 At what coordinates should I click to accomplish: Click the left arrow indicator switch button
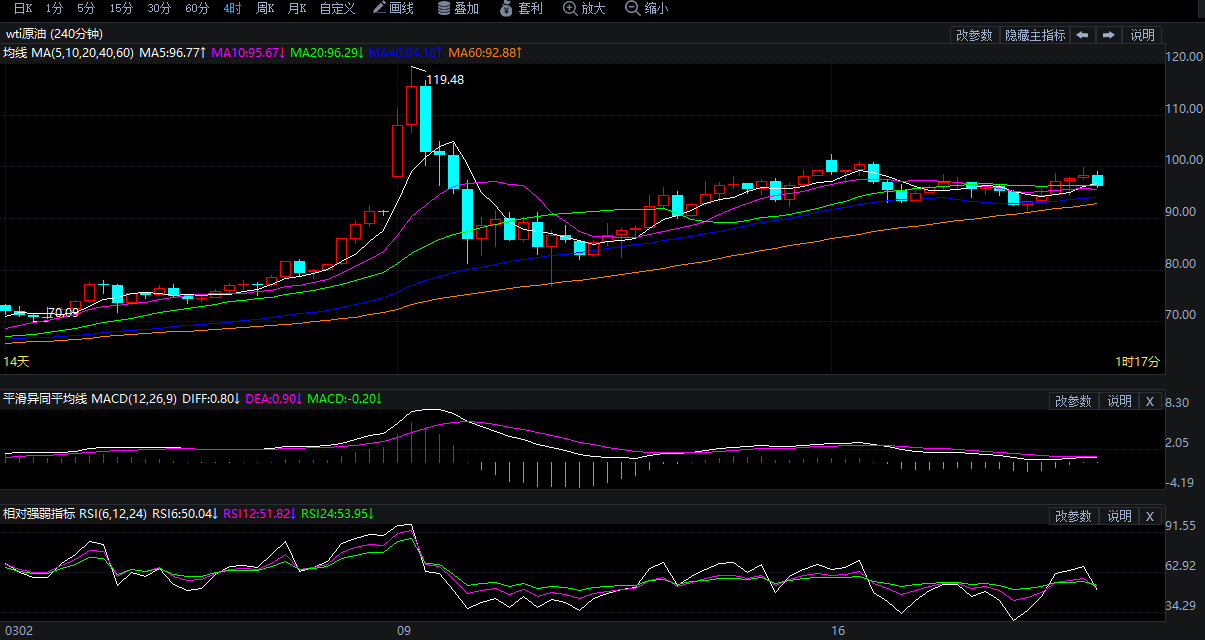click(1083, 35)
